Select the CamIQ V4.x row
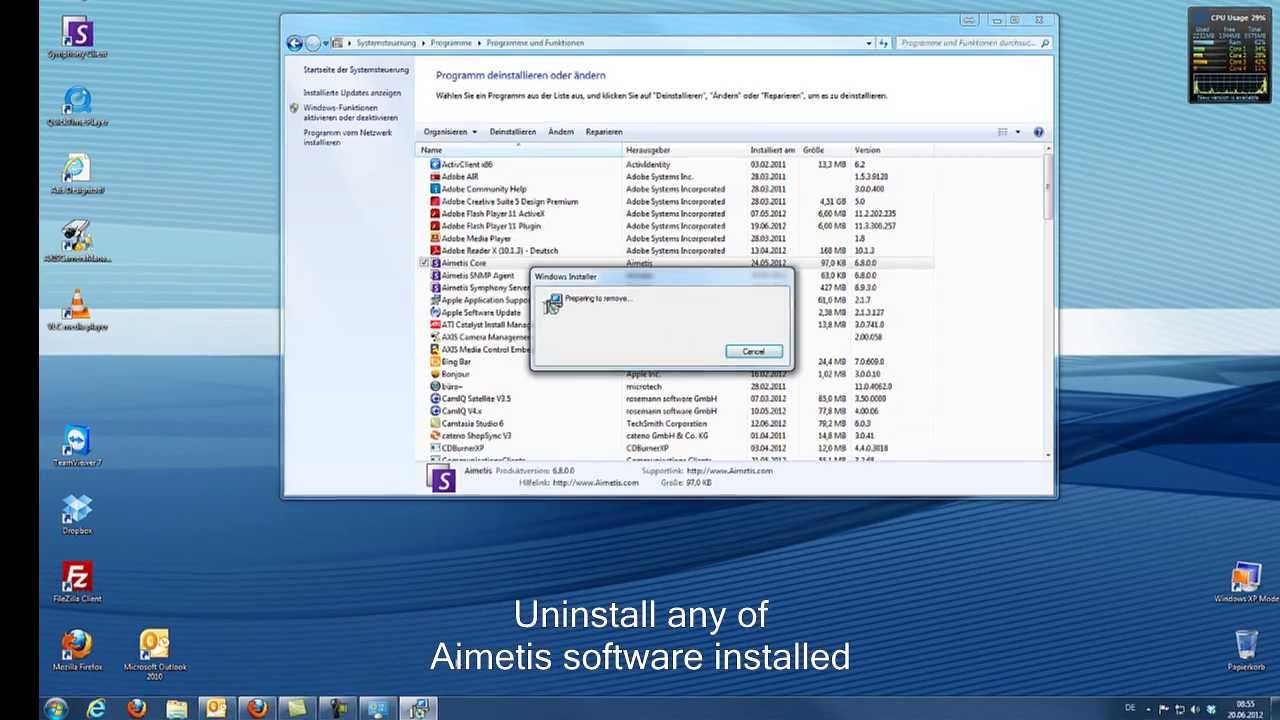Screen dimensions: 1280x720 675,411
